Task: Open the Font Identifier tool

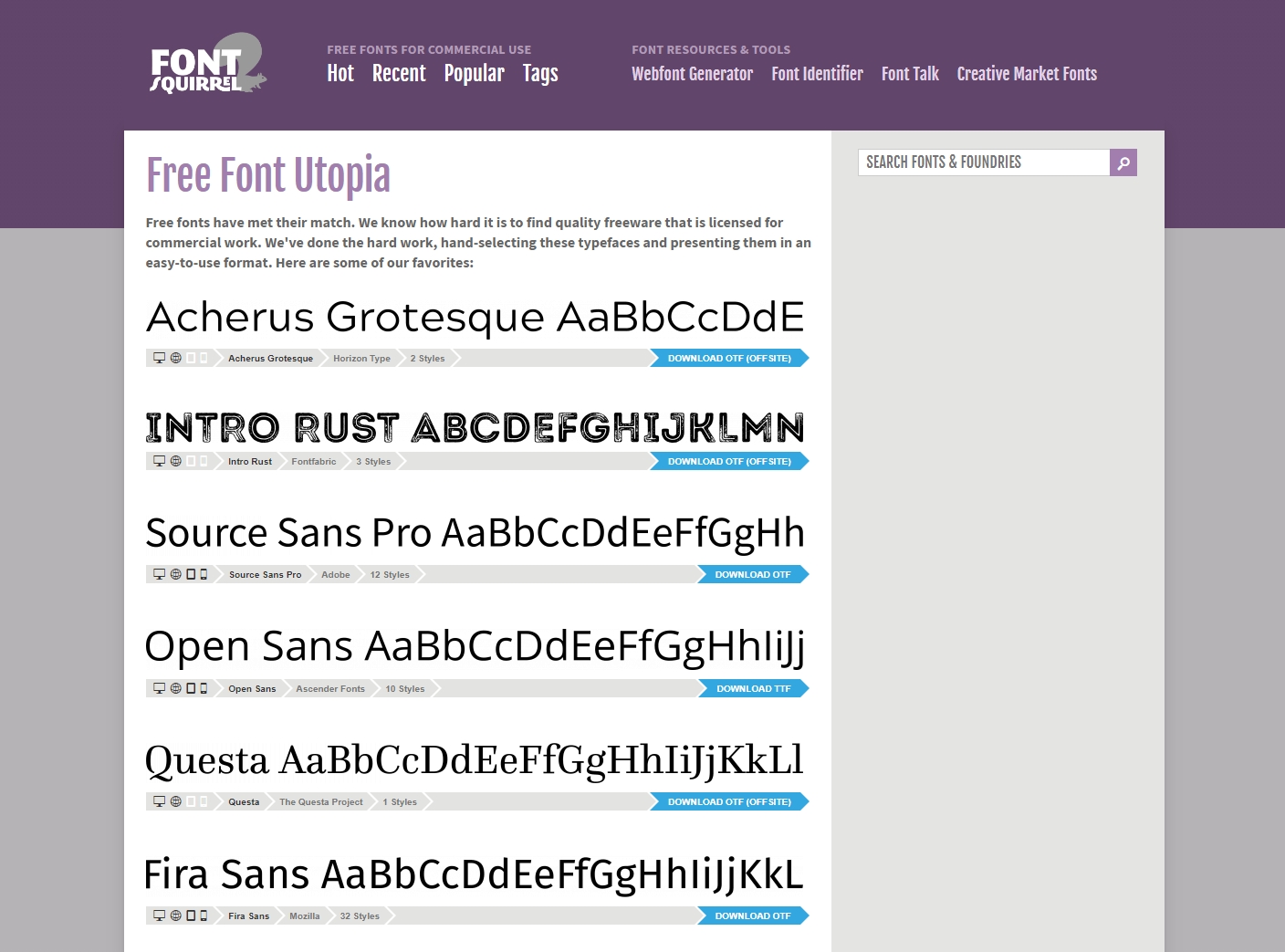Action: (817, 74)
